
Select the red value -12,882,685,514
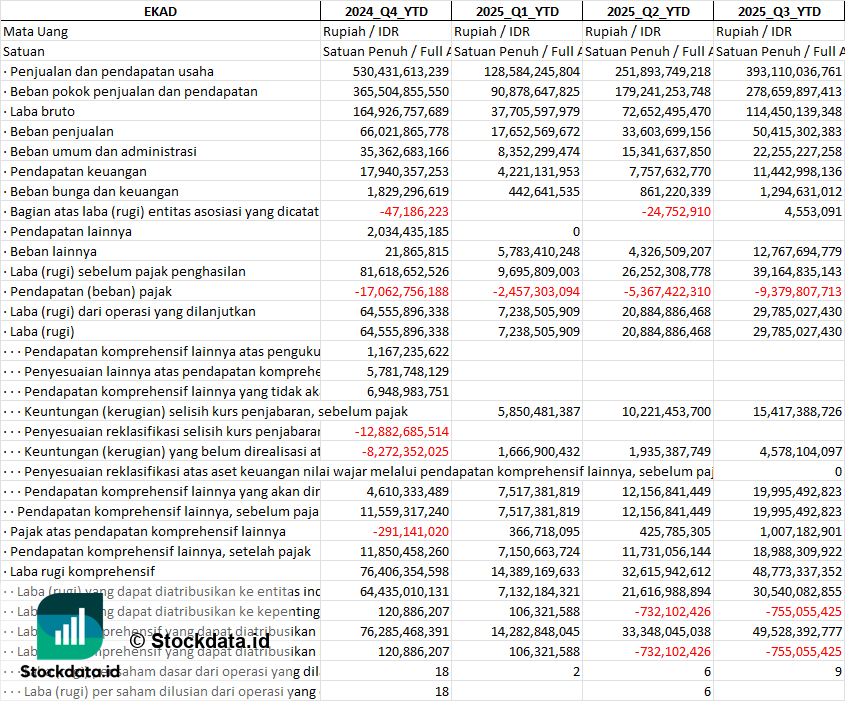401,431
